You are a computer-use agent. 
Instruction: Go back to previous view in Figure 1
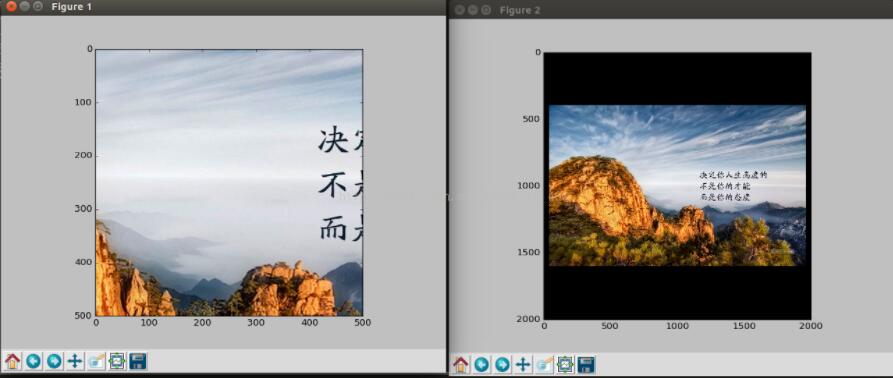(x=34, y=361)
